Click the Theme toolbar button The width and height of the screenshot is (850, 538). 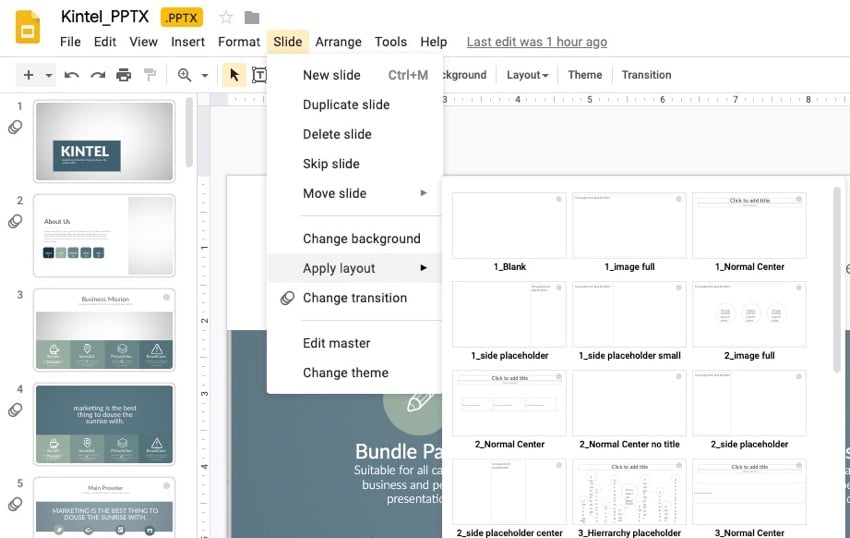point(585,75)
